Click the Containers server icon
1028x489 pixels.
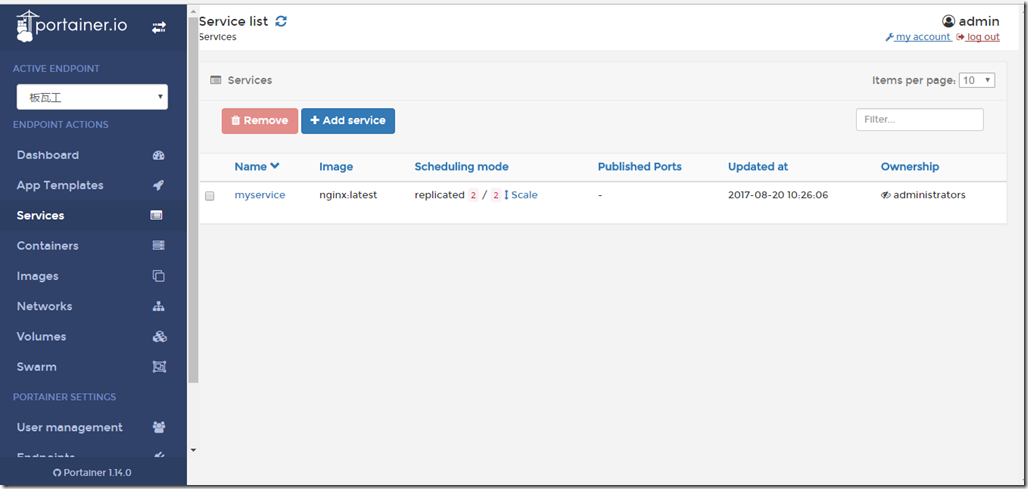pyautogui.click(x=158, y=246)
